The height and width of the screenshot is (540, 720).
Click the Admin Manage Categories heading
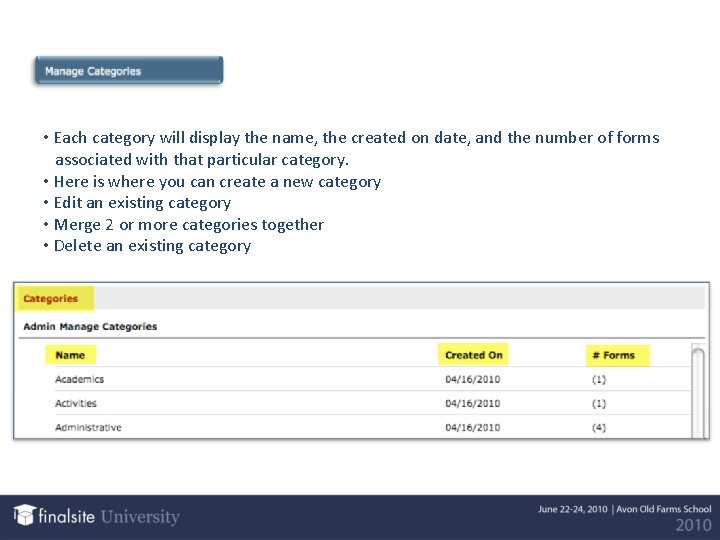click(90, 326)
